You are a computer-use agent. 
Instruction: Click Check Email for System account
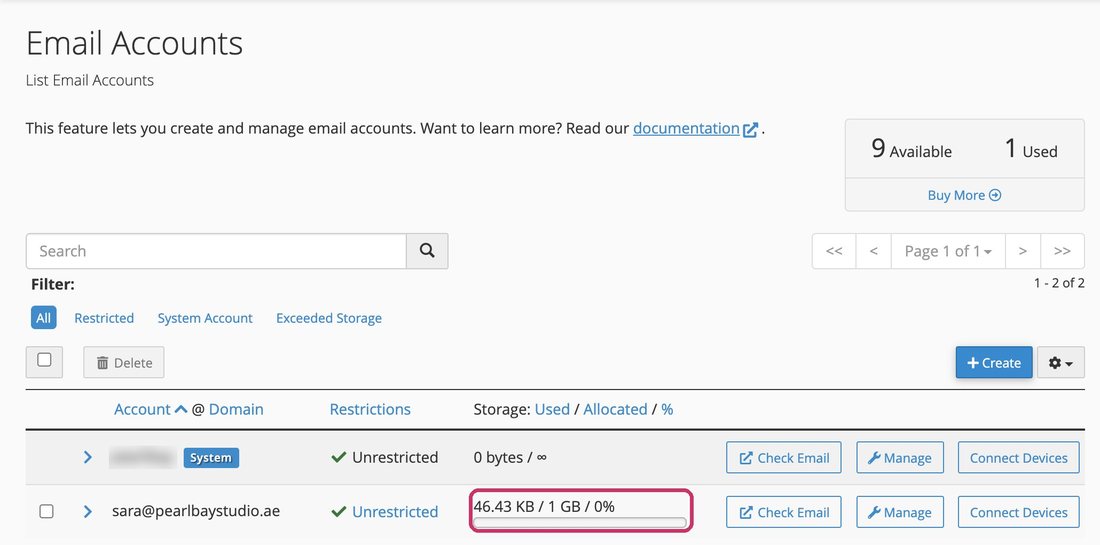tap(784, 458)
